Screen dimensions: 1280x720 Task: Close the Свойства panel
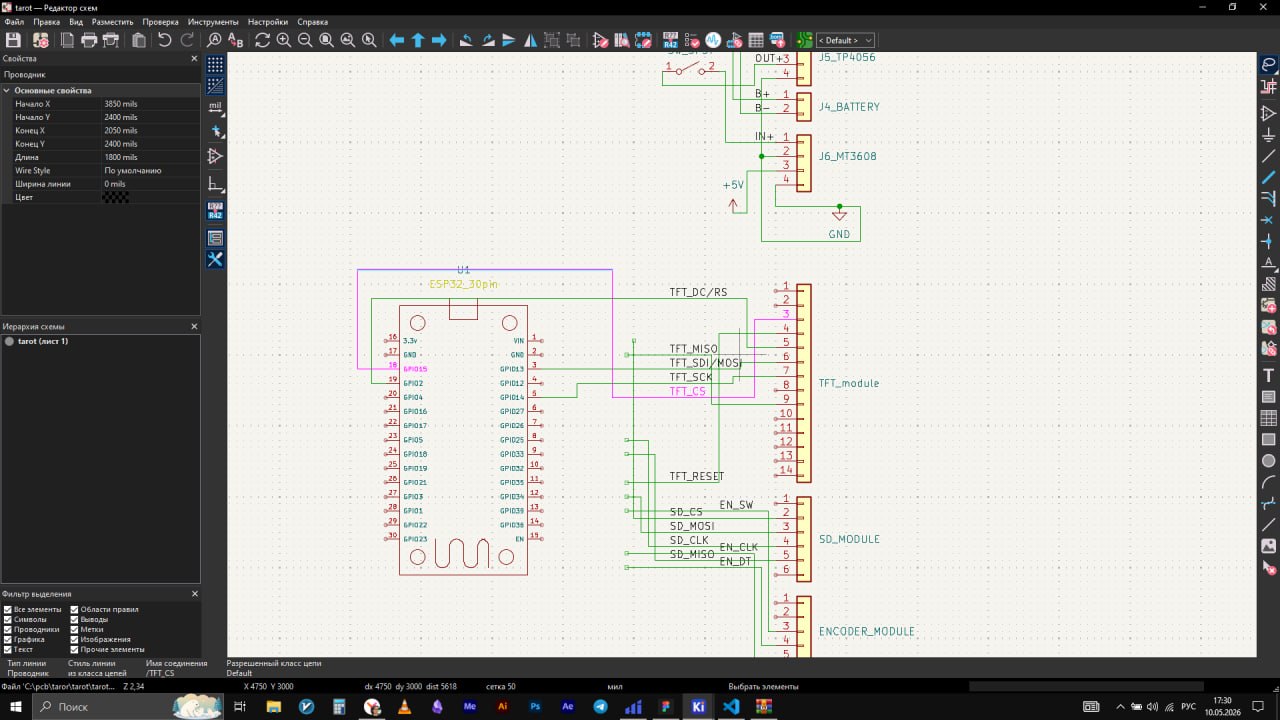click(194, 59)
